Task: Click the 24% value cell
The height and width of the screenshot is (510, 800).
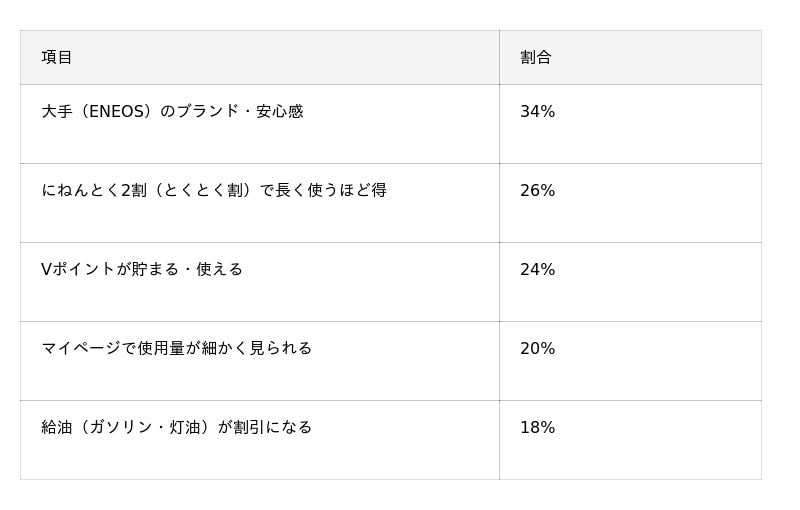Action: 537,270
